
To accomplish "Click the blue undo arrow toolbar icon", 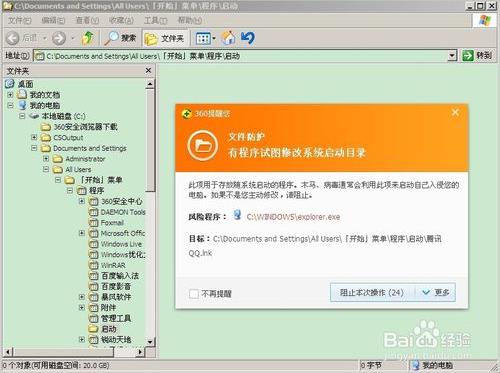I will 248,38.
